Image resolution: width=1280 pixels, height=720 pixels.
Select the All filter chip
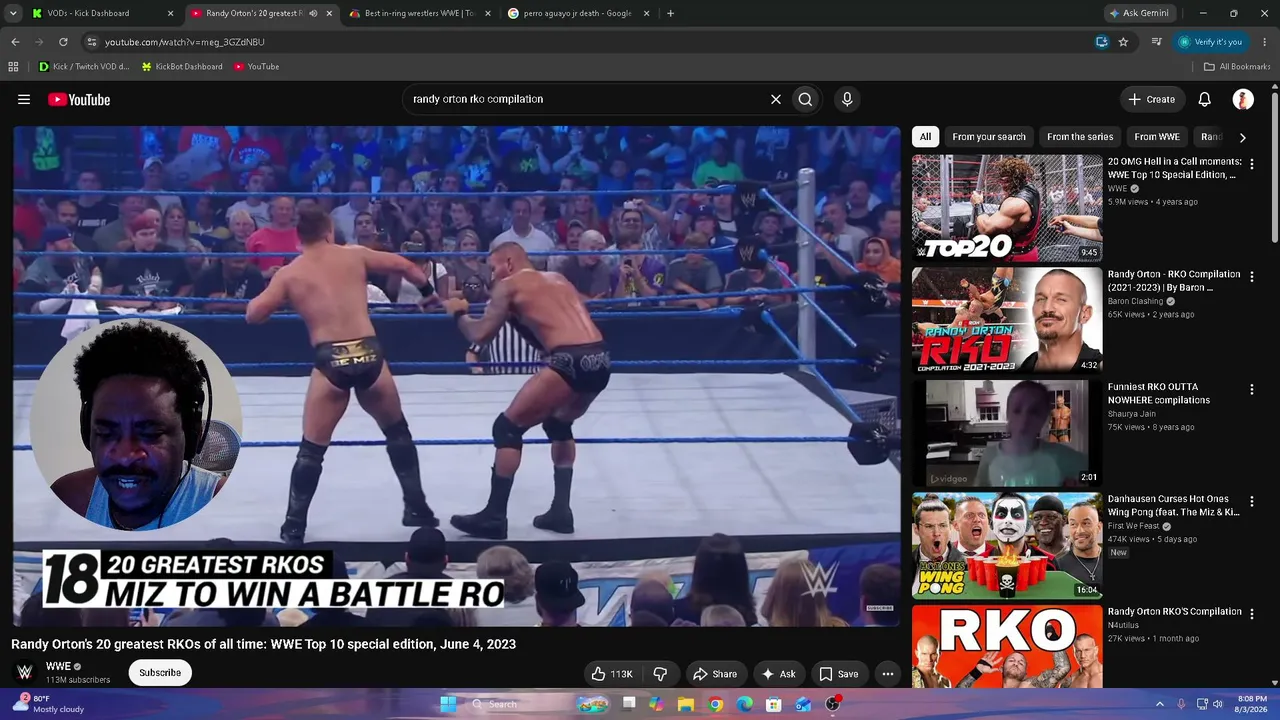click(x=925, y=137)
